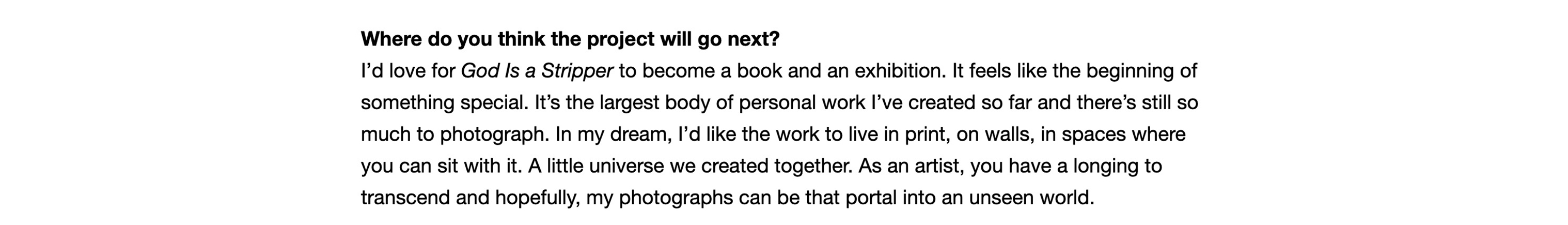
Task: Click the italic title God Is a Stripper
Action: pyautogui.click(x=536, y=71)
